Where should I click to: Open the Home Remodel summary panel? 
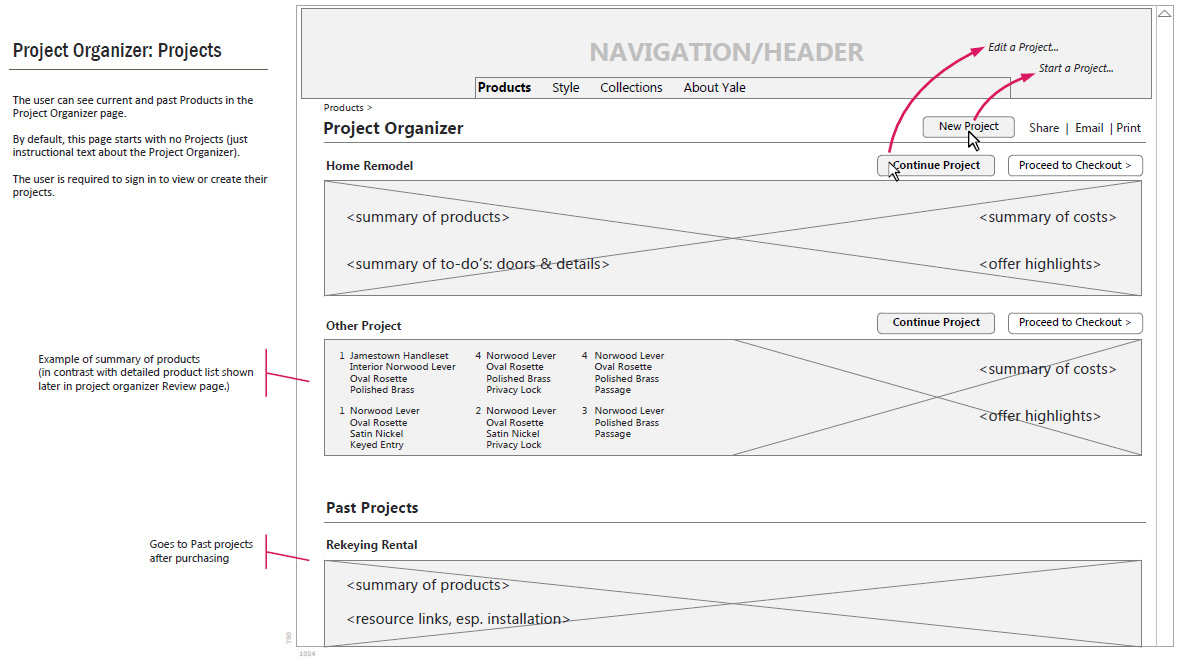click(732, 238)
